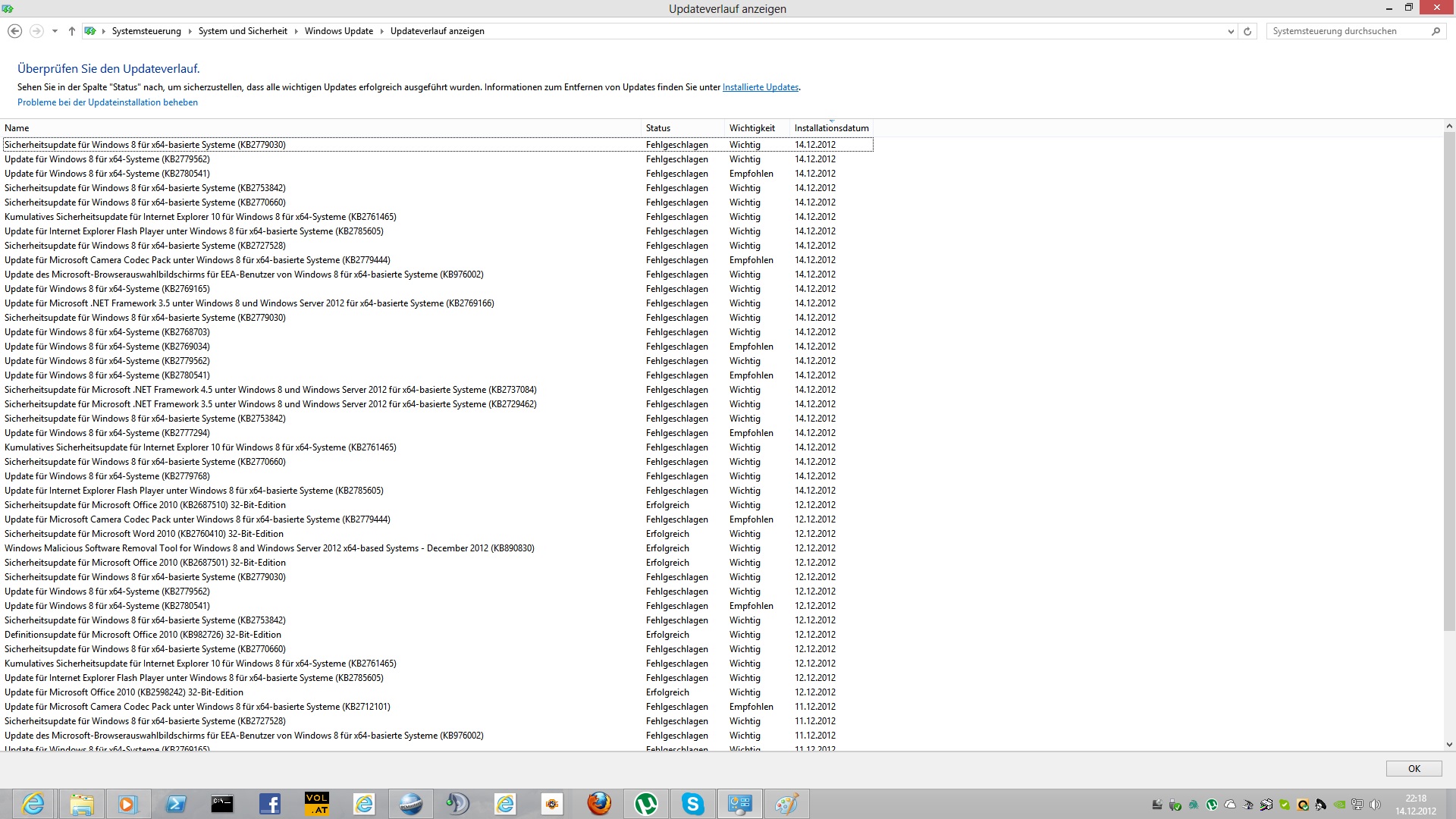Screen dimensions: 1456x819
Task: Select the Definitionsupdate für Office 2010 KB982726 row
Action: pos(438,635)
